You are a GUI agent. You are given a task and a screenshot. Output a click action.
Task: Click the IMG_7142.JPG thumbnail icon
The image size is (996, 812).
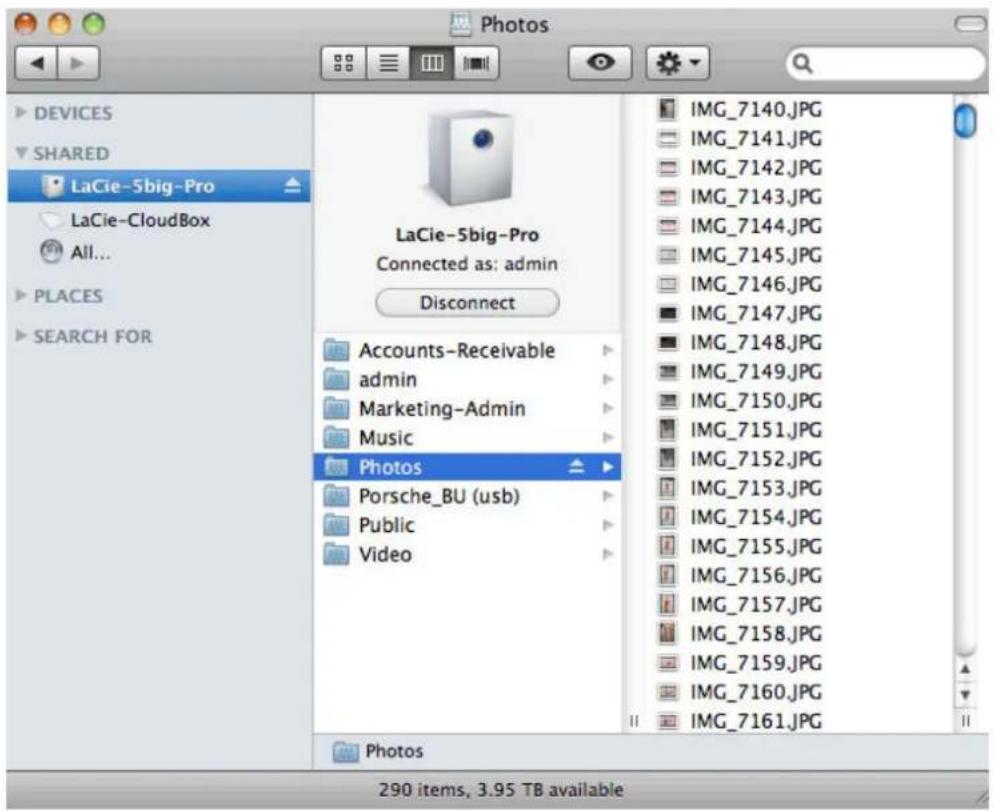click(x=668, y=168)
